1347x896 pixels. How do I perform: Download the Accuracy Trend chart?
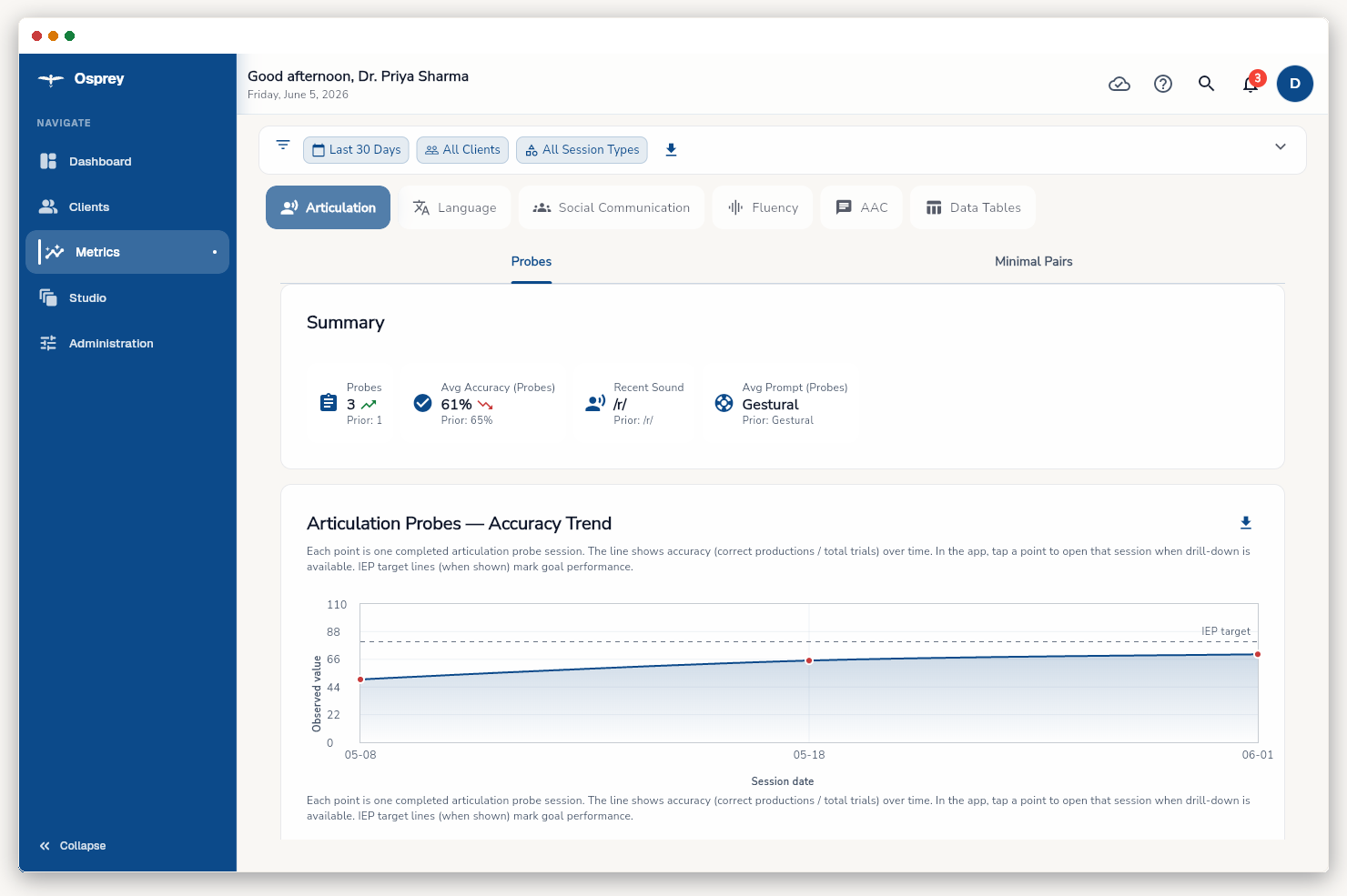click(x=1246, y=523)
